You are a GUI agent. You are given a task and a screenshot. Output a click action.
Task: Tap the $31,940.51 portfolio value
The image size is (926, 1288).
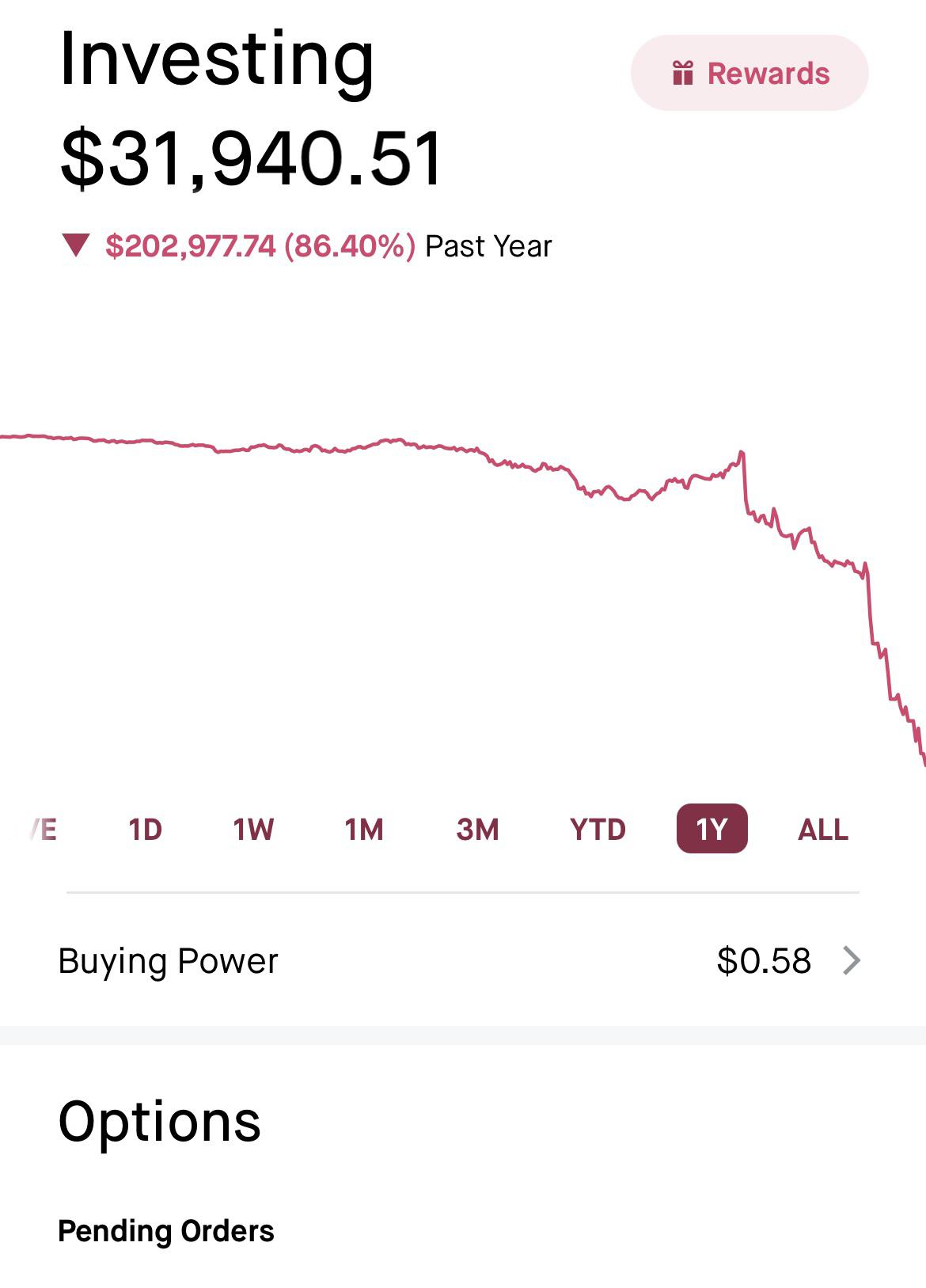tap(251, 159)
